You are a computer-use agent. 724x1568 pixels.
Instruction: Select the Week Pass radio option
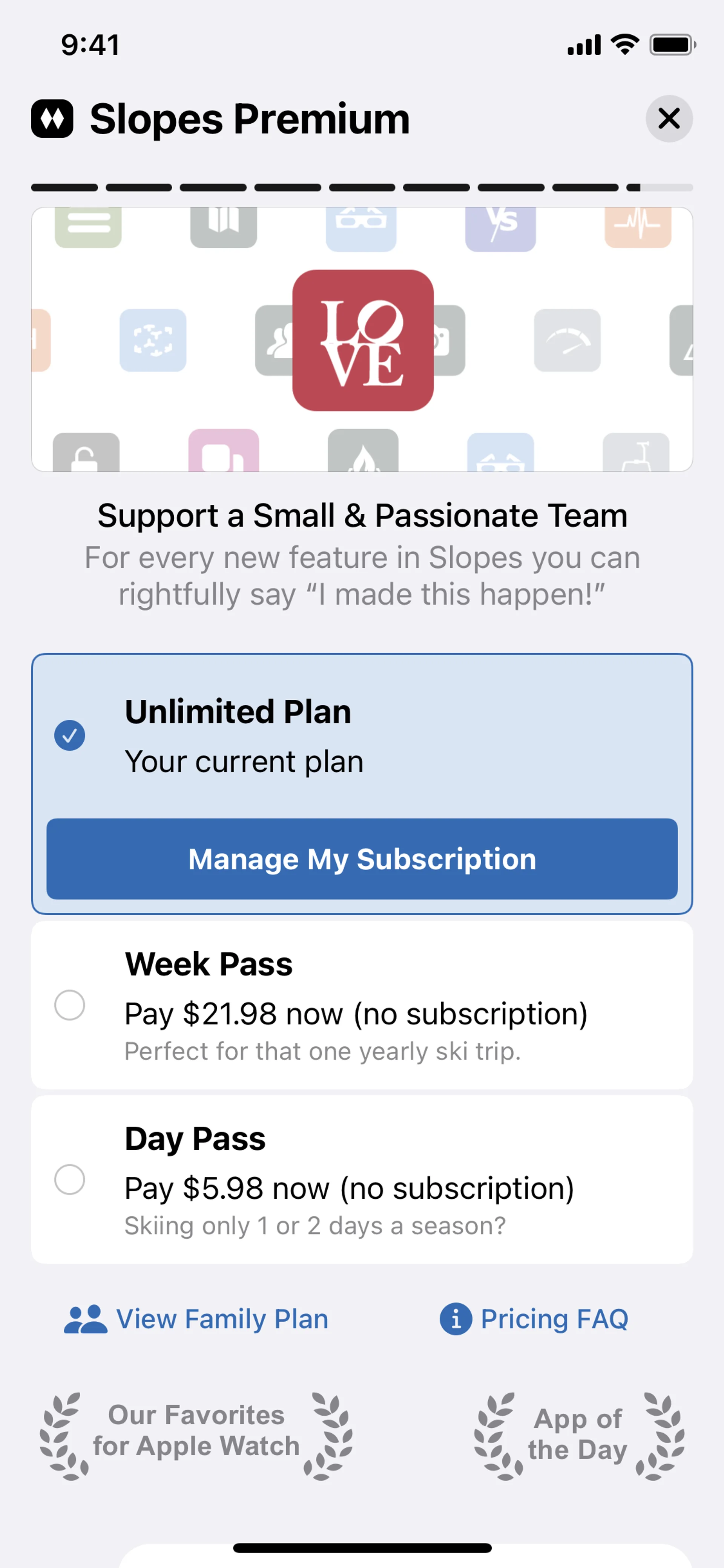point(70,1004)
